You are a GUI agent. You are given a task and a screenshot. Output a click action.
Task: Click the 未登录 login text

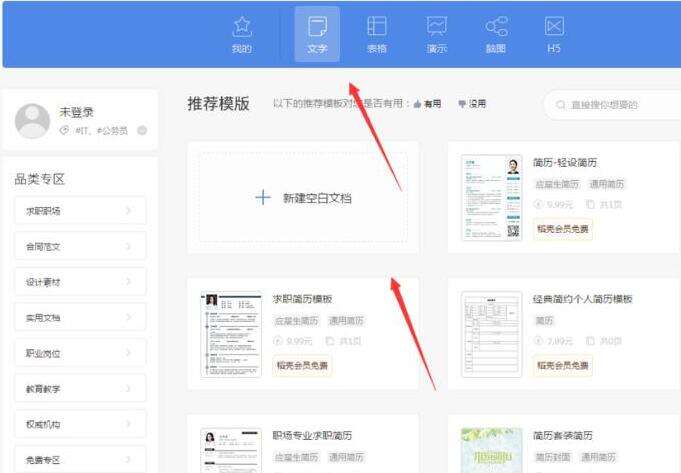coord(76,112)
